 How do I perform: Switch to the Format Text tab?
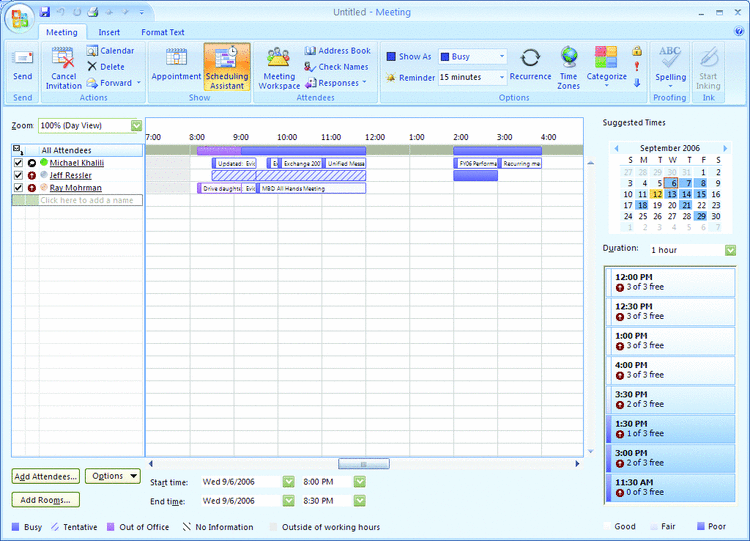[162, 32]
